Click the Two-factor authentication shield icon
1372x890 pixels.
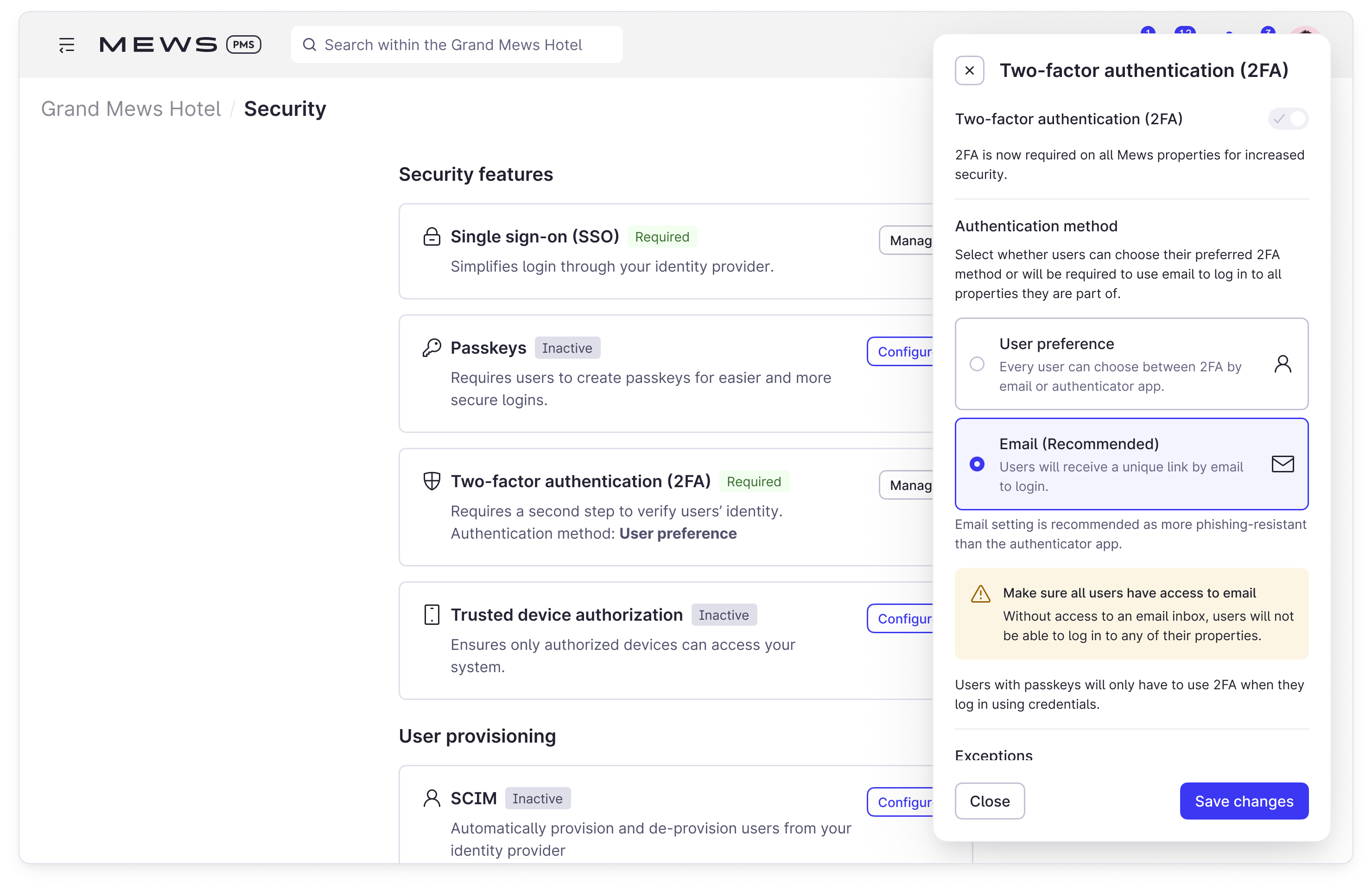coord(432,481)
